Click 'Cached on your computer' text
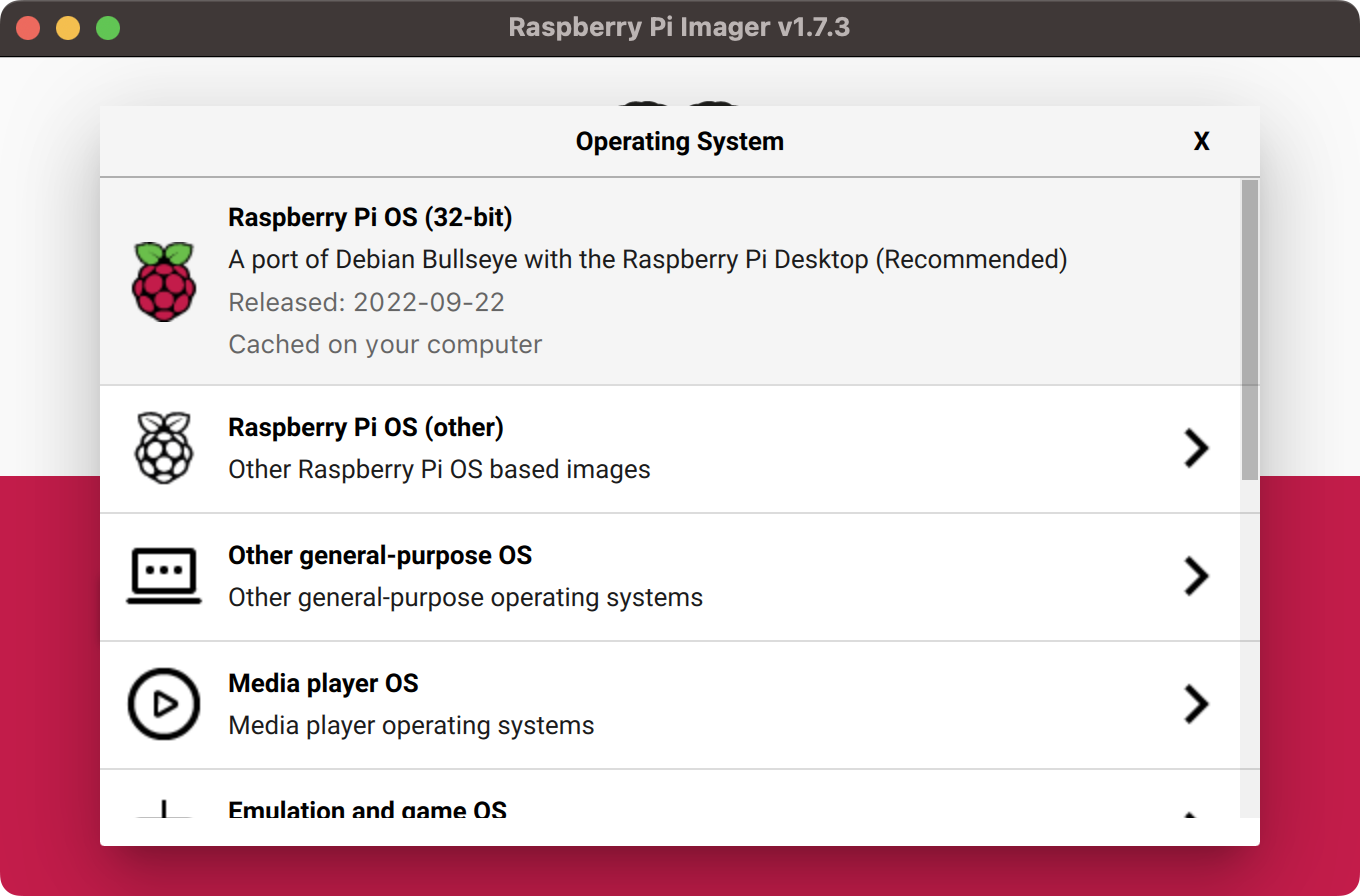1360x896 pixels. (x=385, y=344)
